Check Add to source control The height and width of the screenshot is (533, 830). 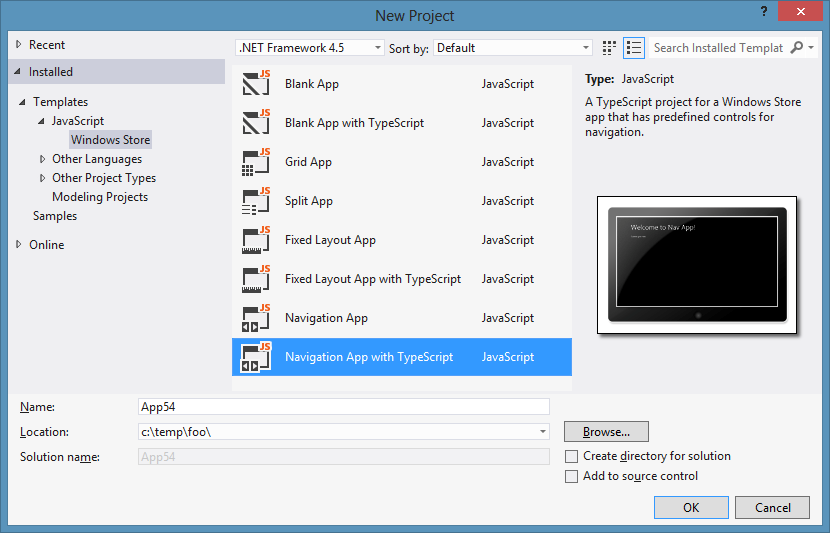tap(571, 476)
